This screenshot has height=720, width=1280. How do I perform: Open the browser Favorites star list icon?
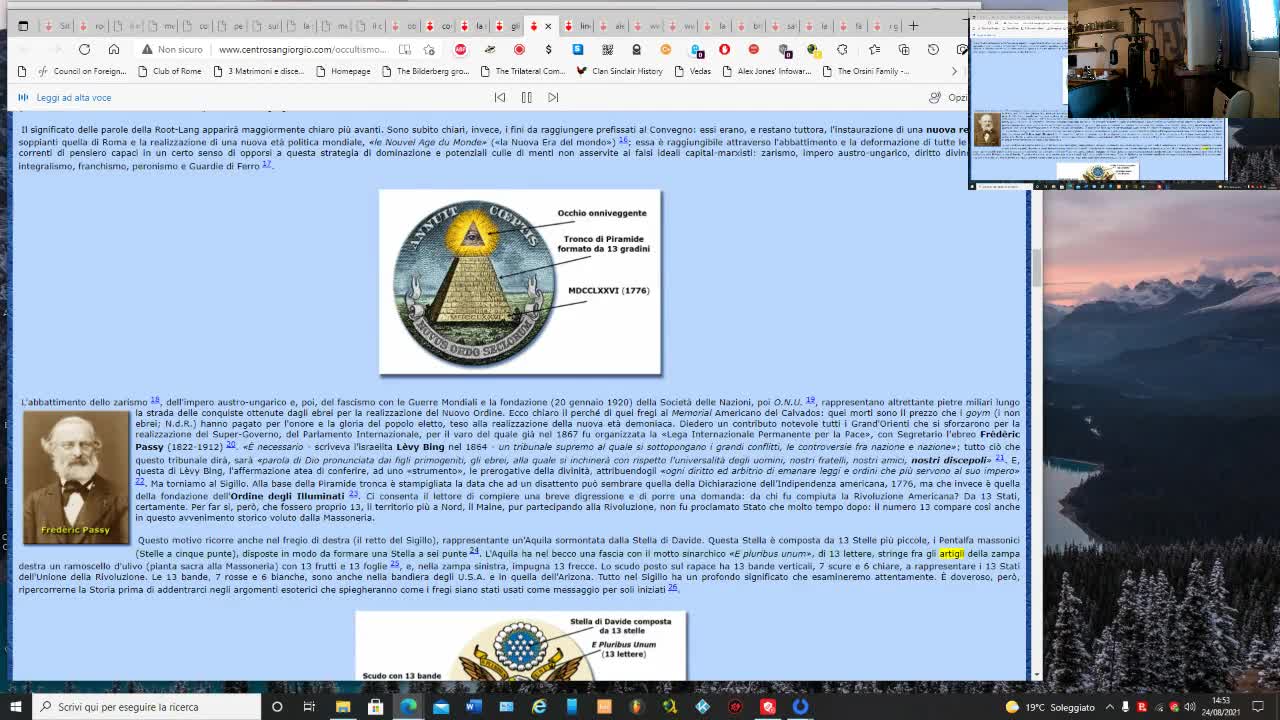point(874,49)
